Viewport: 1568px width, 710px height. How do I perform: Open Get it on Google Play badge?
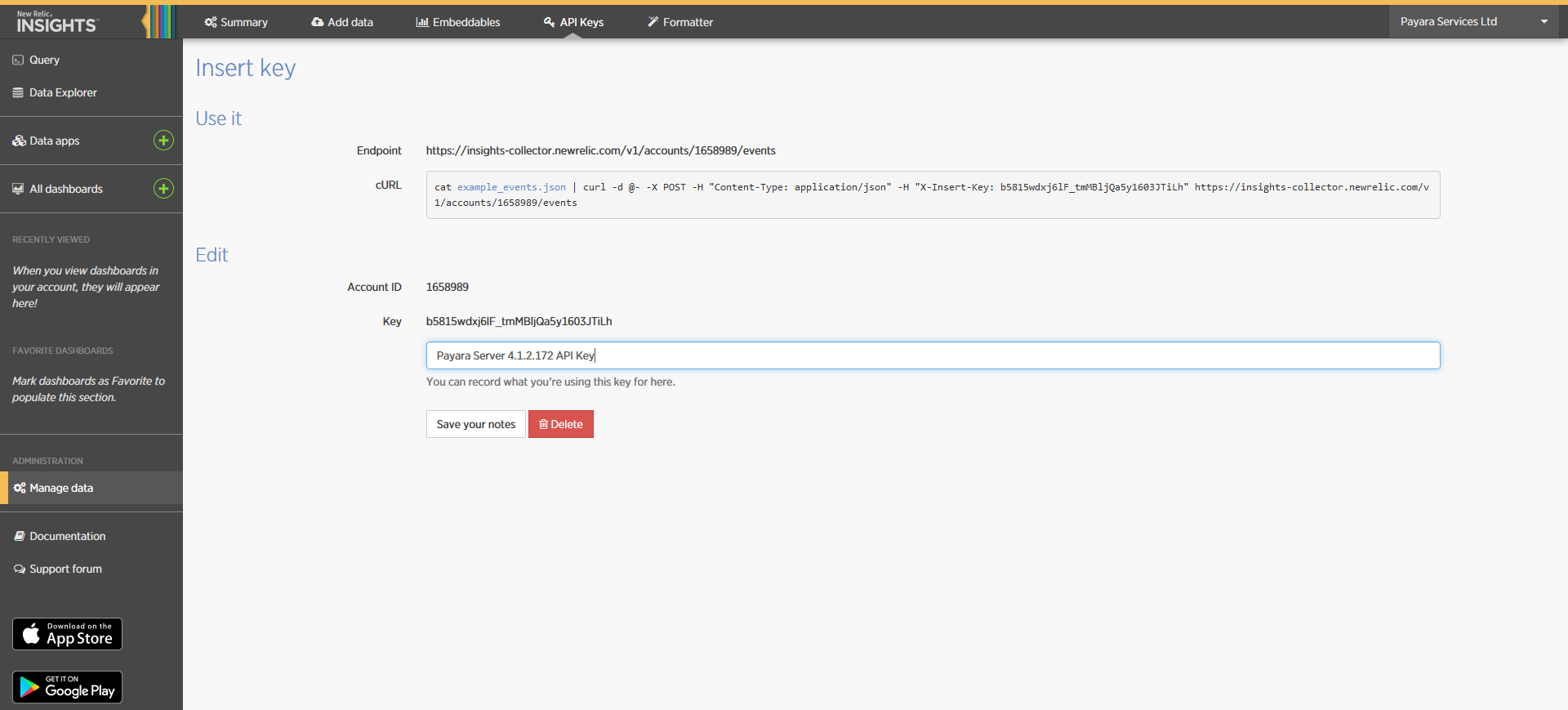point(67,687)
